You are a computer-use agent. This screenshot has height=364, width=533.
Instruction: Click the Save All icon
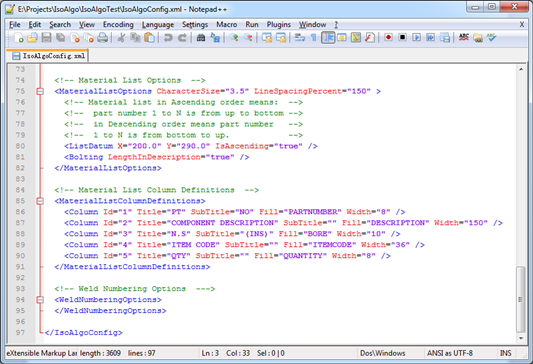[x=61, y=37]
